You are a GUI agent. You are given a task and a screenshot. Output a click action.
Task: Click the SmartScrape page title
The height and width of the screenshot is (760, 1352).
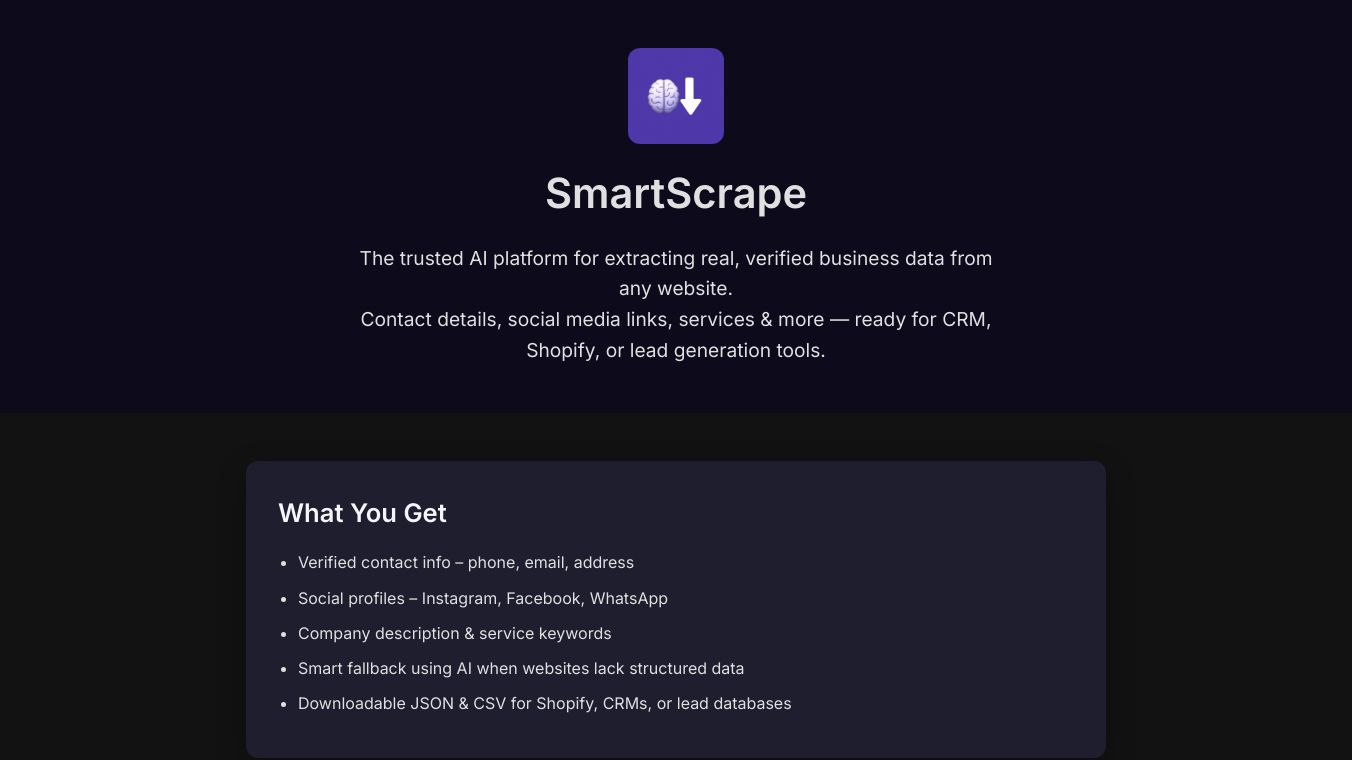click(676, 193)
